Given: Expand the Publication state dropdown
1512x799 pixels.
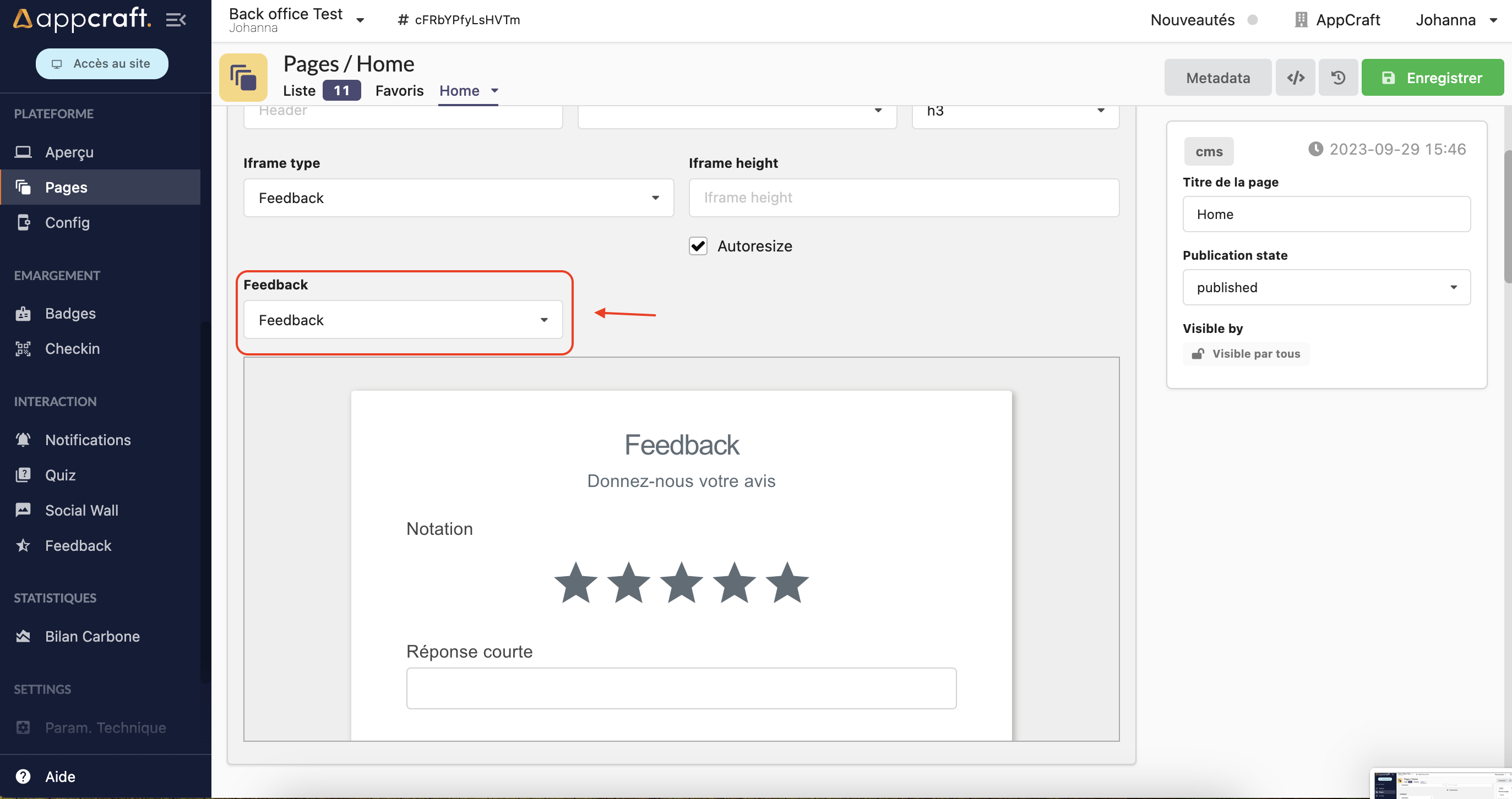Looking at the screenshot, I should 1326,287.
